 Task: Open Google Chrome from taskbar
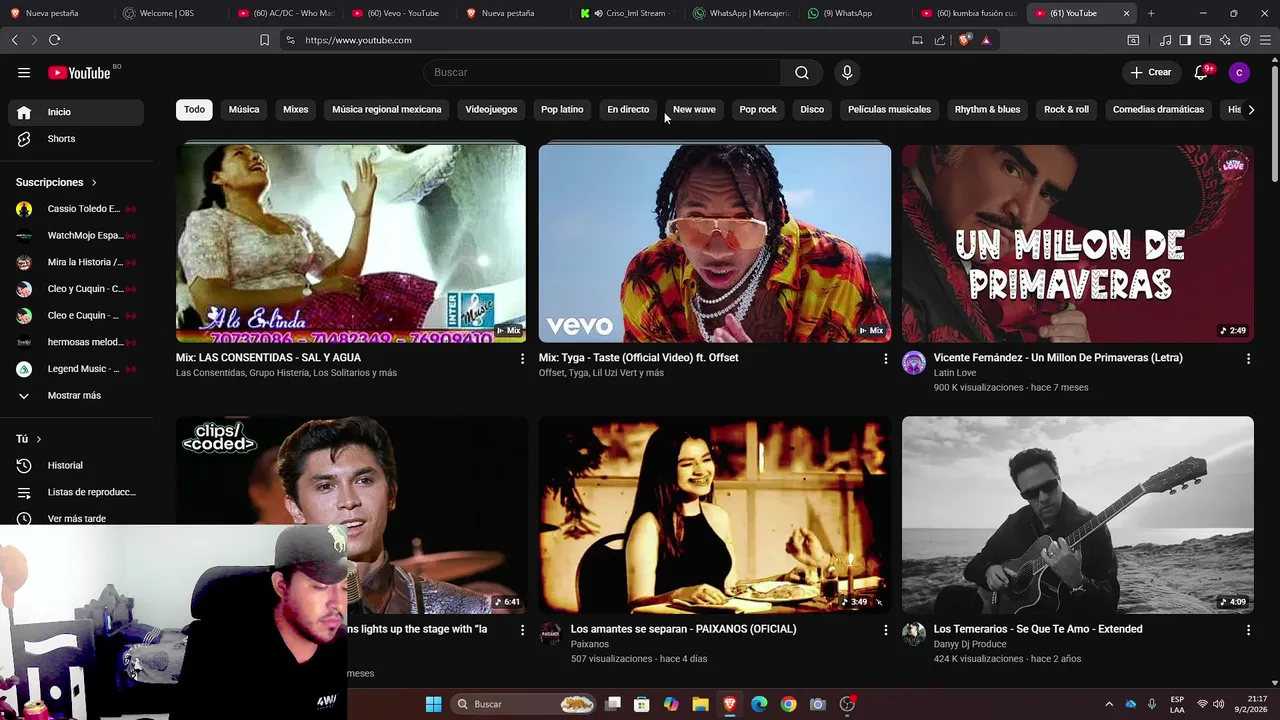coord(788,704)
